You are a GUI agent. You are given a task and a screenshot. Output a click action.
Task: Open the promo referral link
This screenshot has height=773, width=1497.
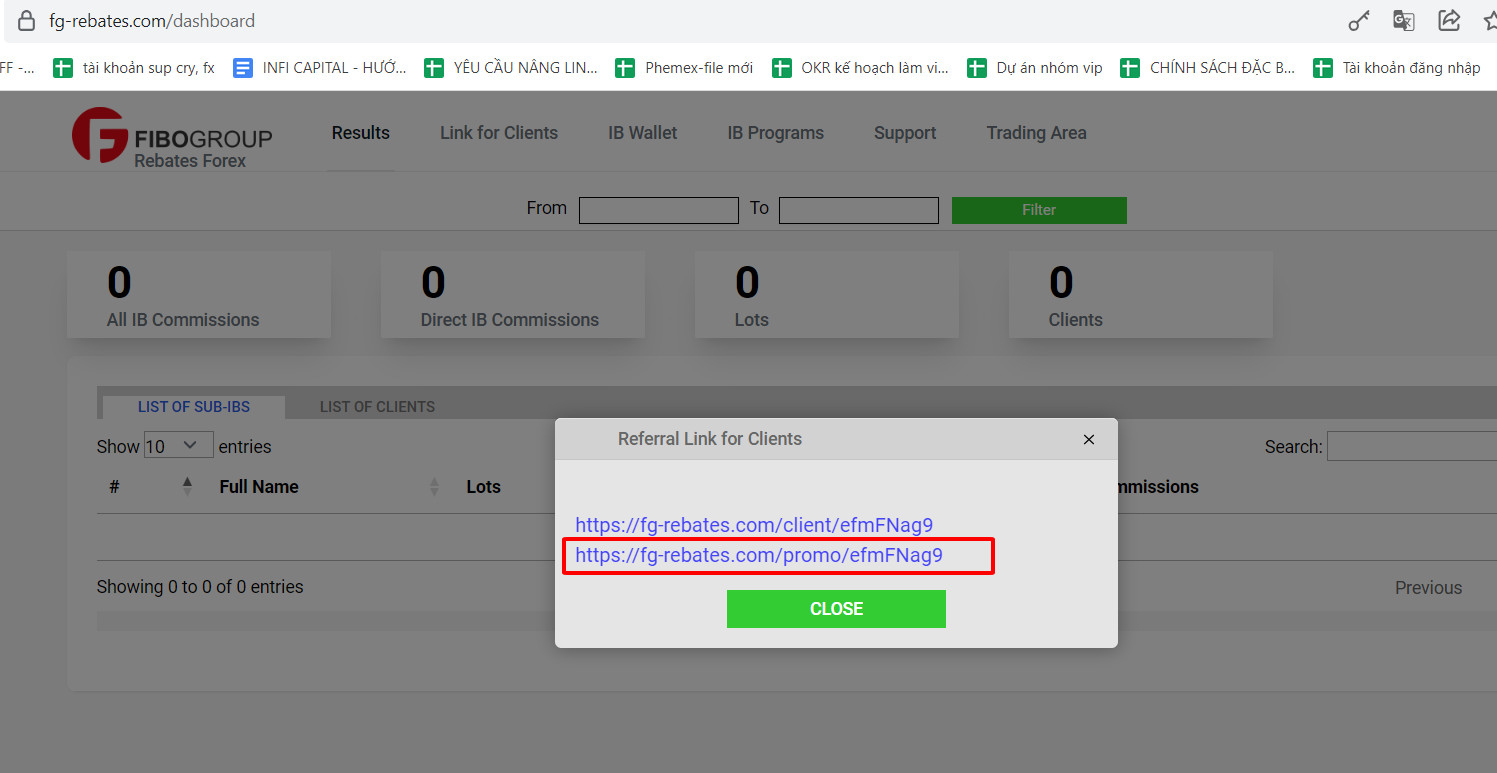(x=759, y=556)
